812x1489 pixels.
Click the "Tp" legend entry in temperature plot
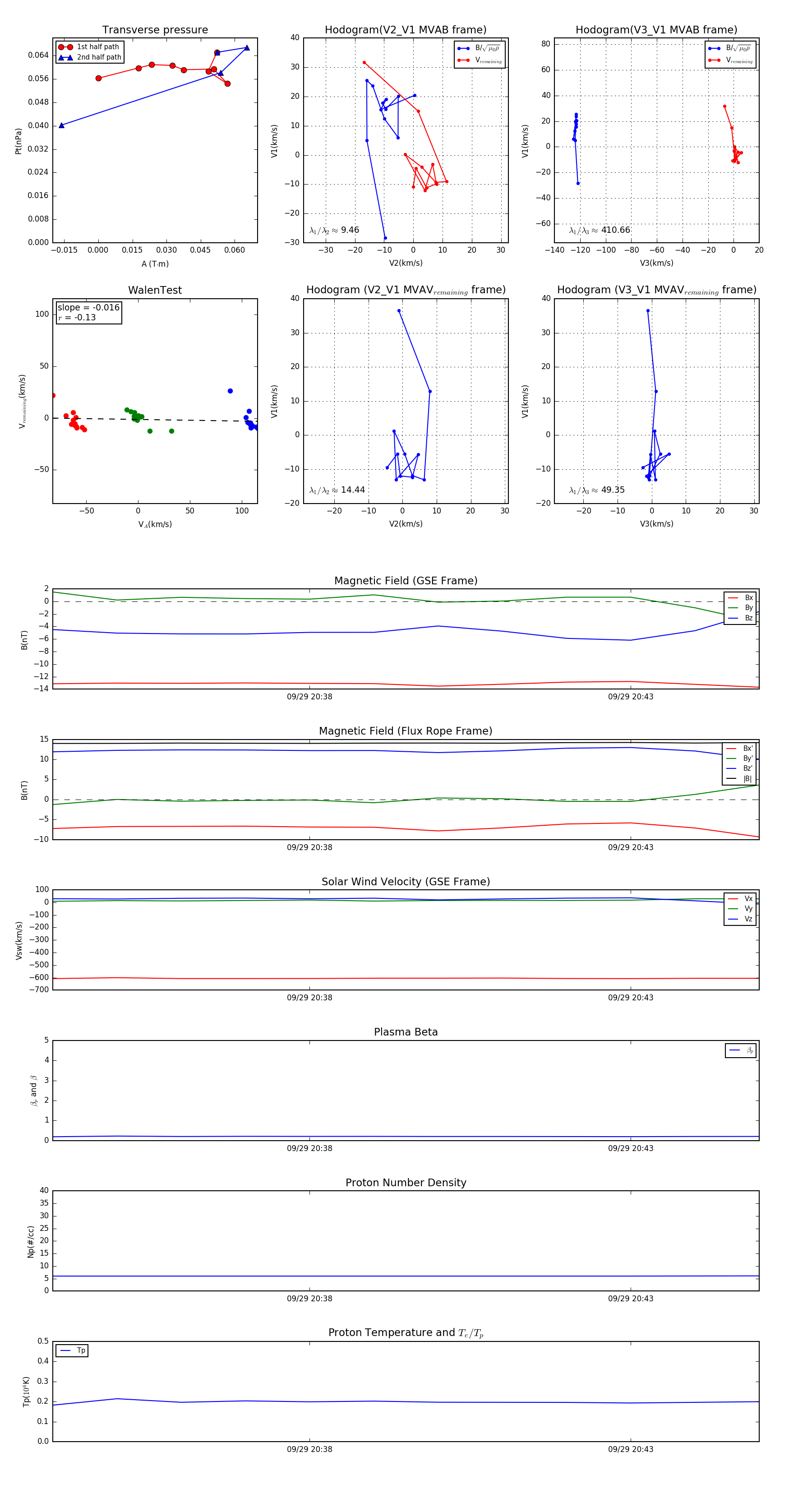coord(72,1350)
